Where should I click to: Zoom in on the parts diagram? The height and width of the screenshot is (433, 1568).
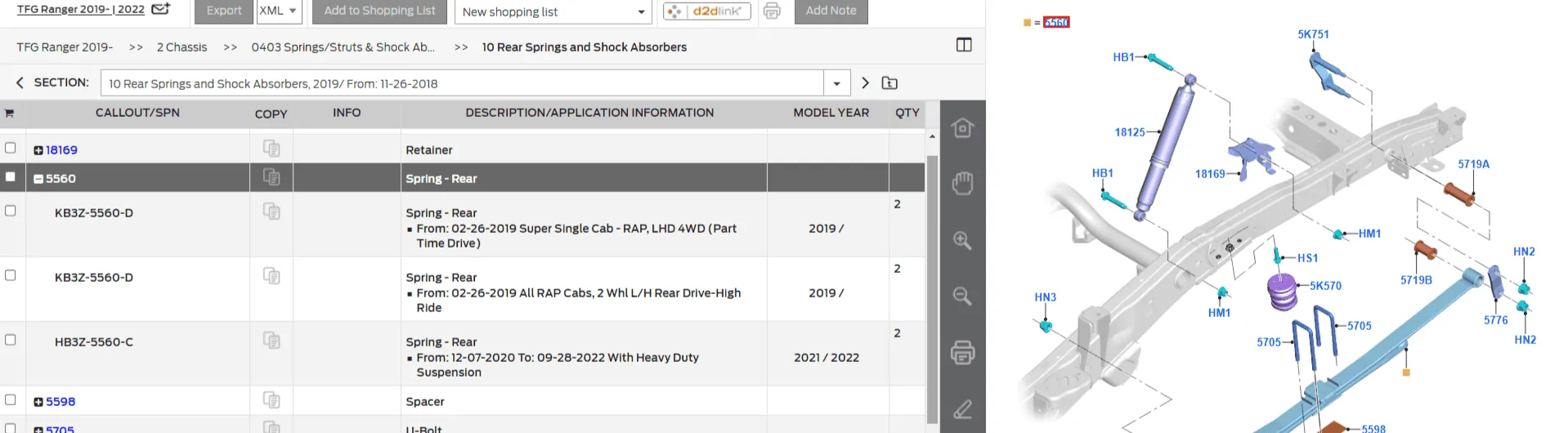pyautogui.click(x=963, y=240)
